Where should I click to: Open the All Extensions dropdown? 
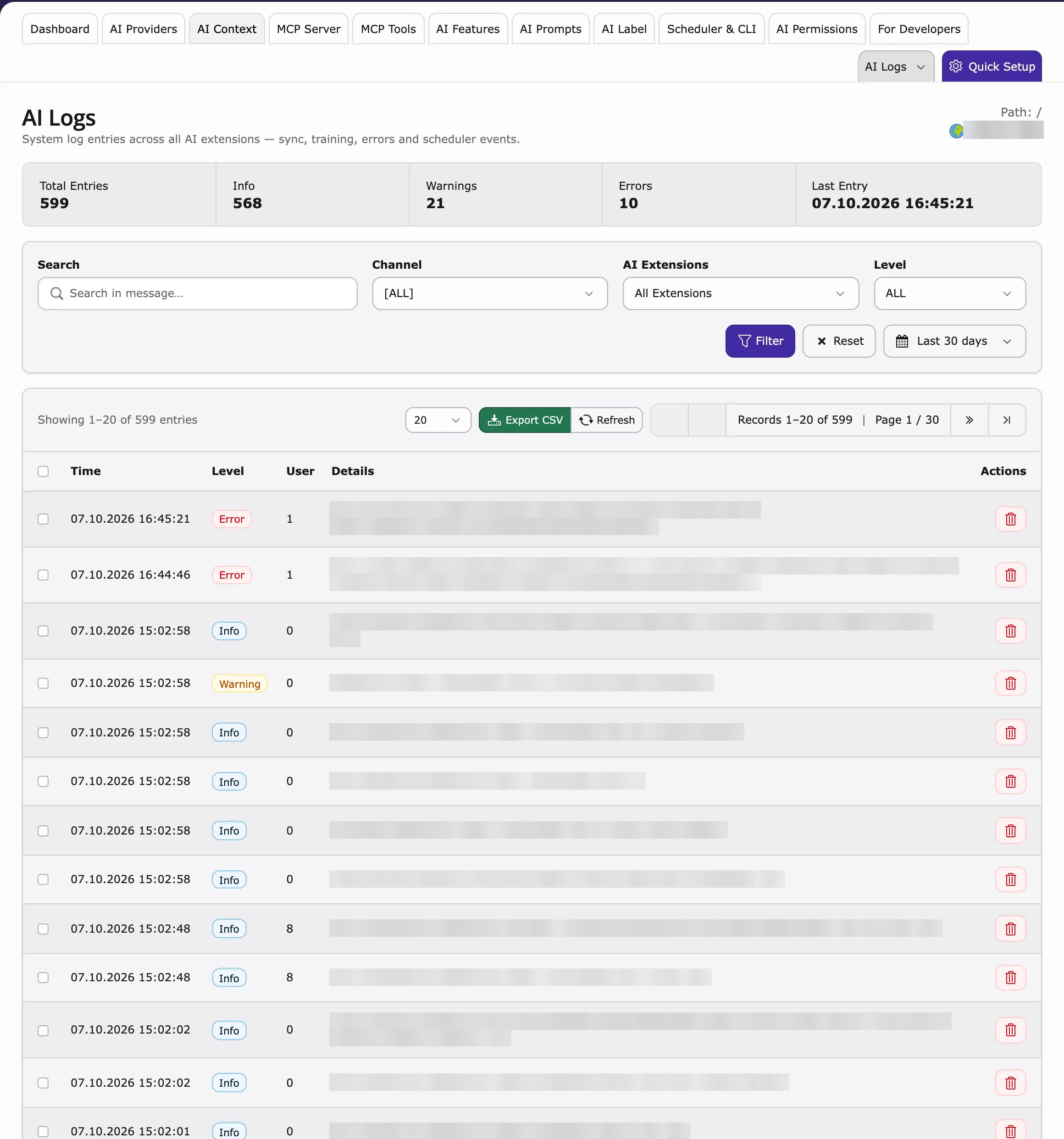click(x=740, y=293)
